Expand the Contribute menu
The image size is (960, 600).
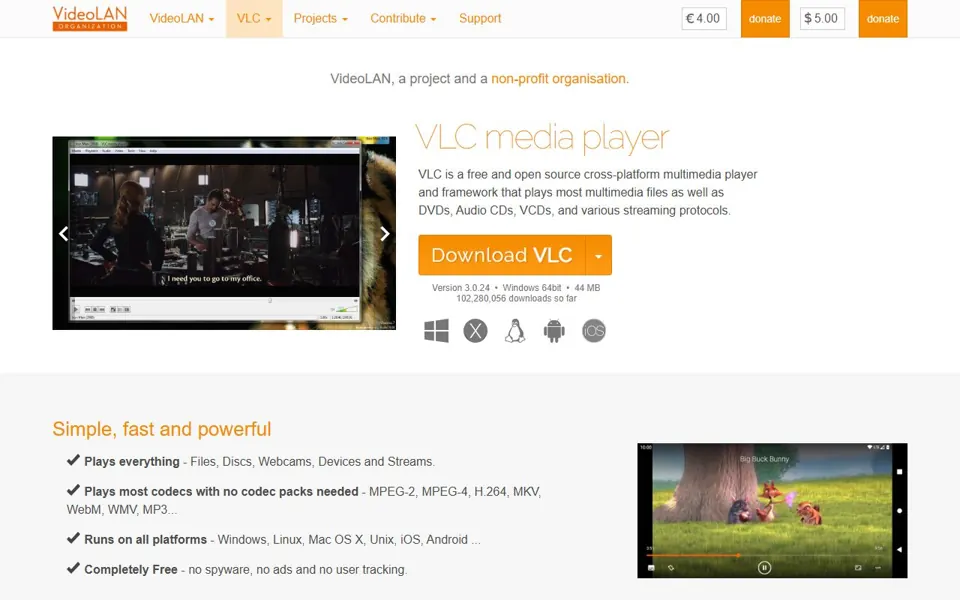click(403, 18)
